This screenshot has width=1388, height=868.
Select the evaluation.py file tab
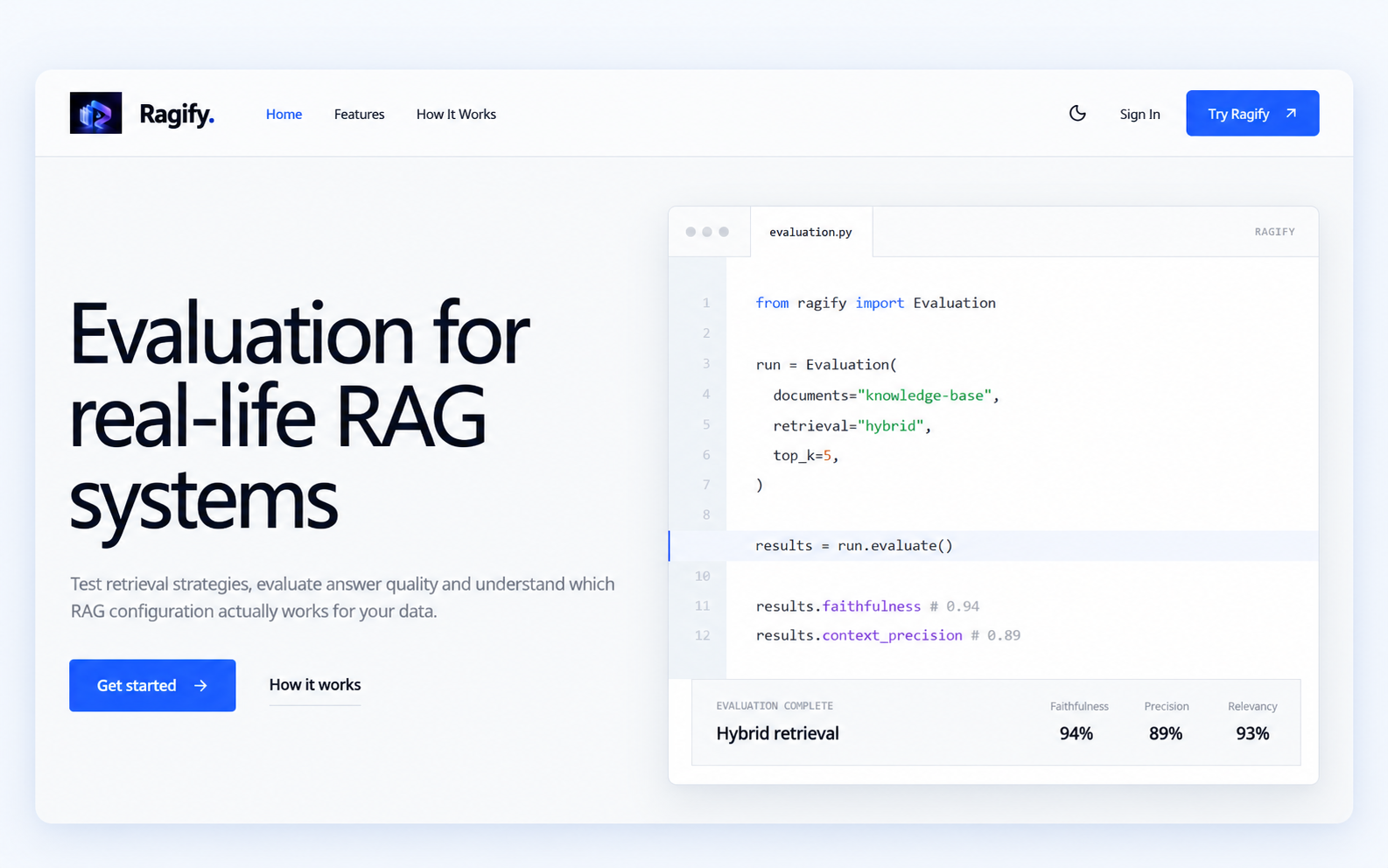coord(810,232)
